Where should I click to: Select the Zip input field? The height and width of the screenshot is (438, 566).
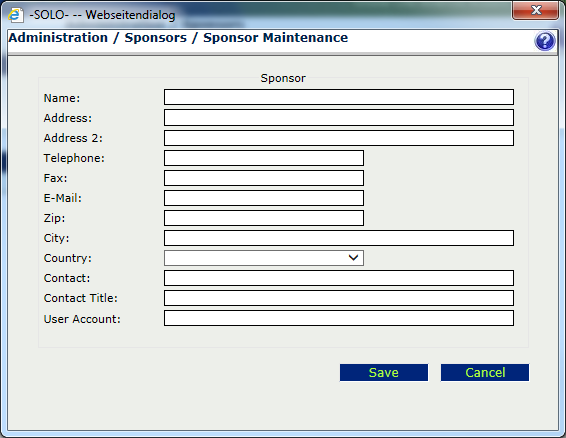click(x=264, y=218)
